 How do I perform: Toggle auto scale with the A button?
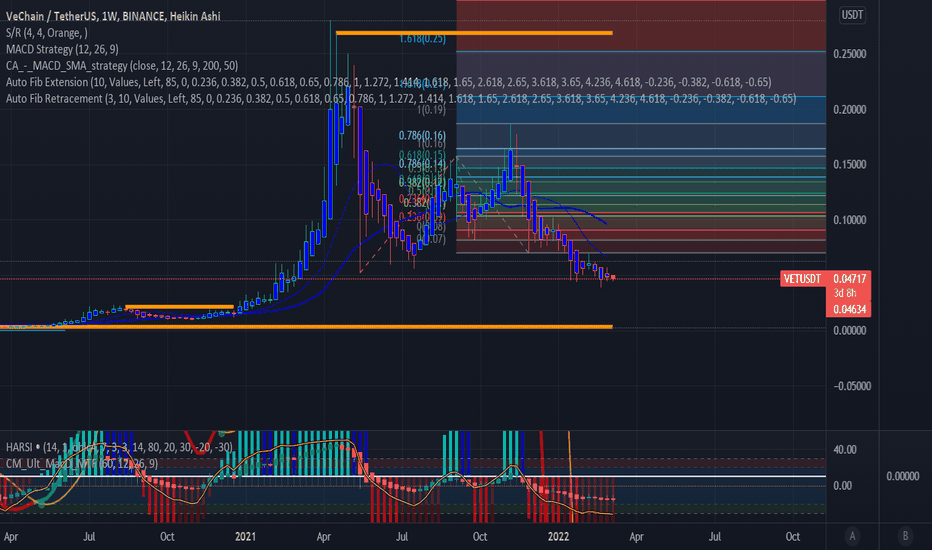tap(852, 536)
